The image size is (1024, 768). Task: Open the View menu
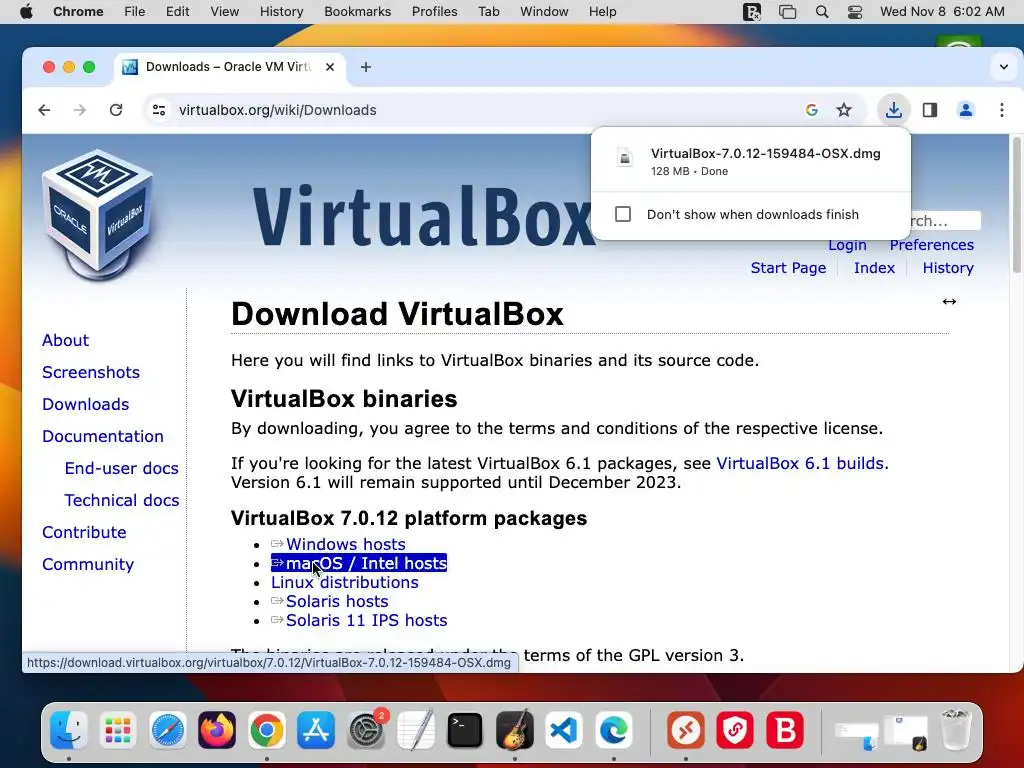click(225, 12)
